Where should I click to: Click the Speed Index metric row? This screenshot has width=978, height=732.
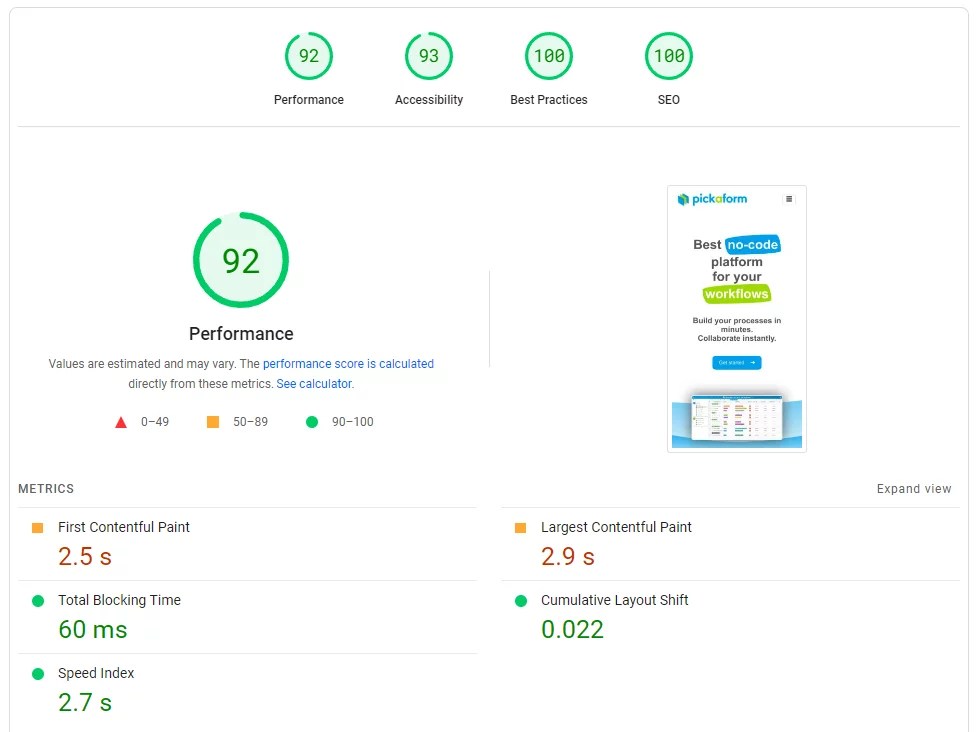click(x=96, y=673)
